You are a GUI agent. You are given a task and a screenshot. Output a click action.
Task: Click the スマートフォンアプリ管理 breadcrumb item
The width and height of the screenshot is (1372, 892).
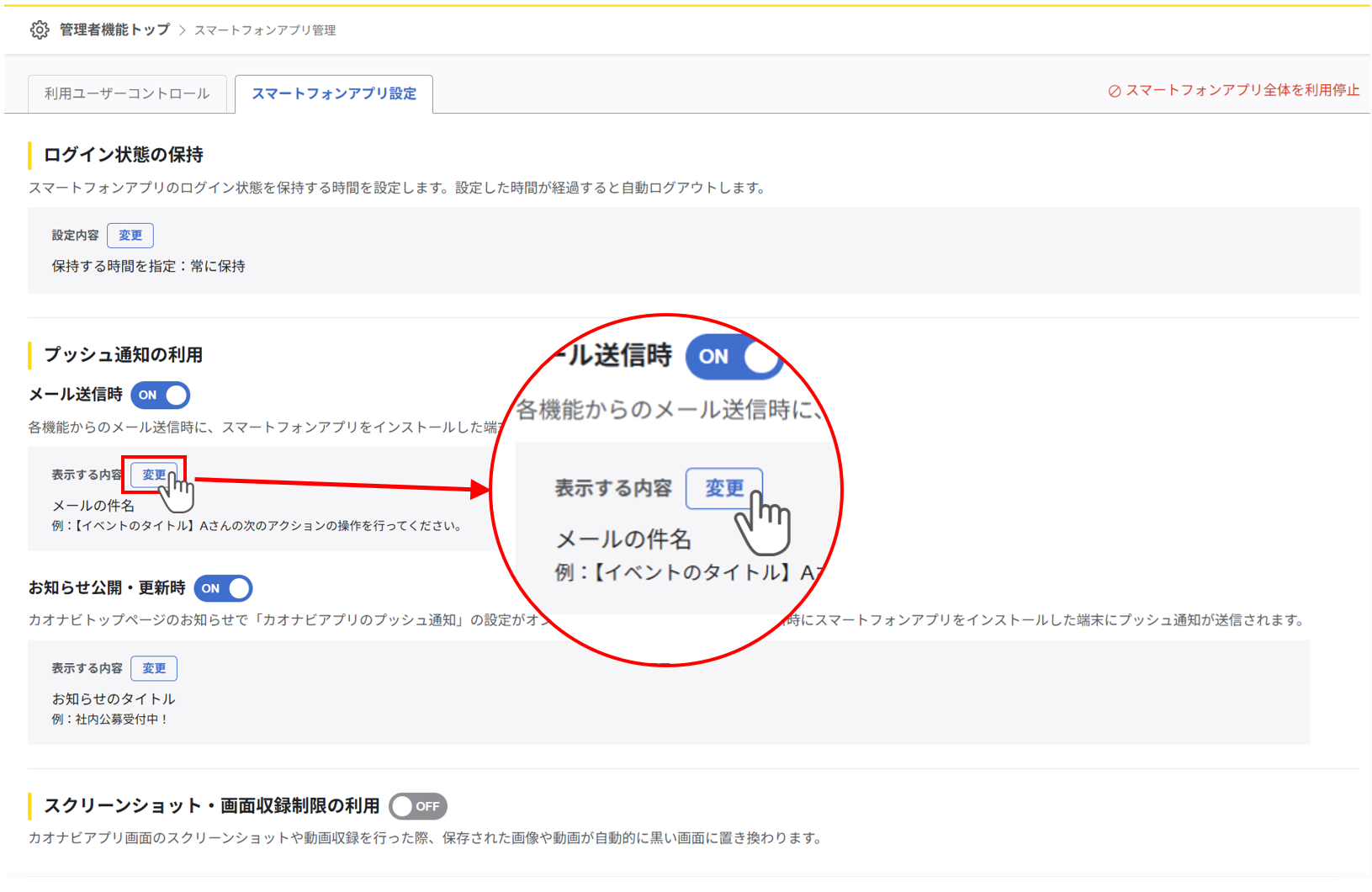tap(264, 29)
